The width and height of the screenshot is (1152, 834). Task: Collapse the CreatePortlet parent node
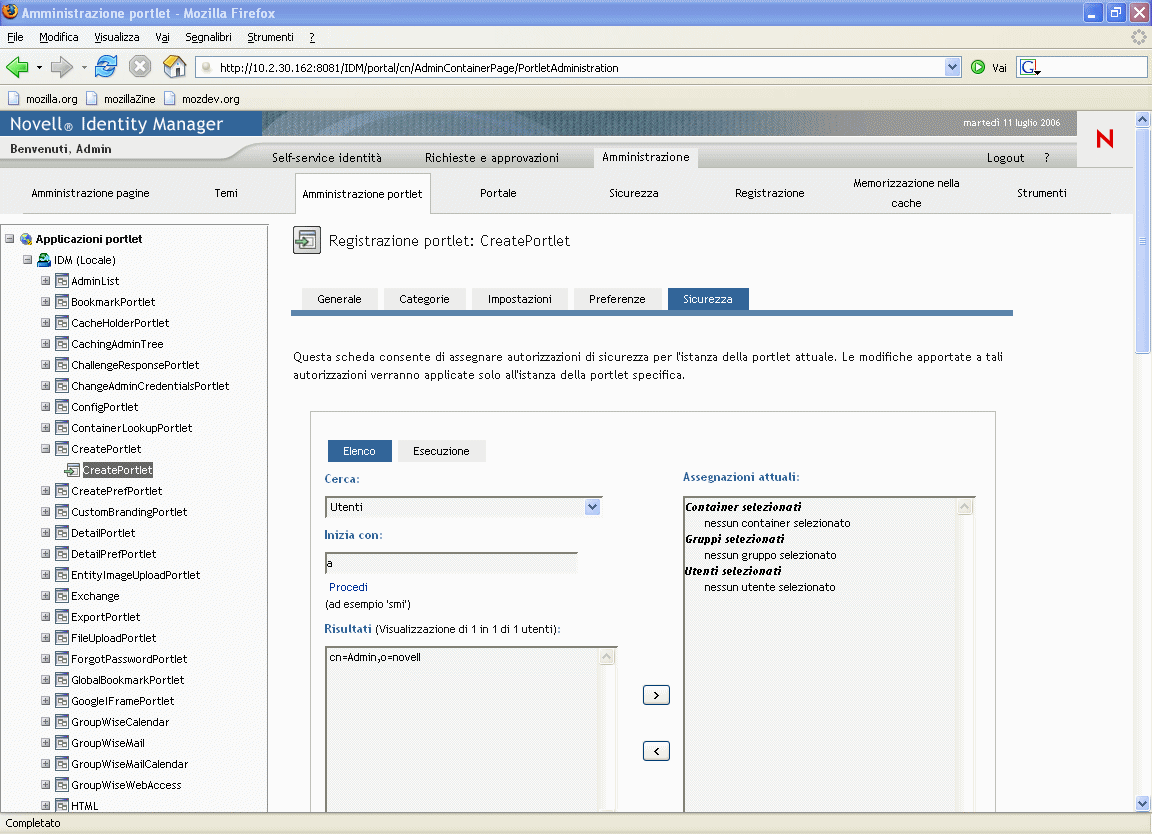[x=46, y=449]
